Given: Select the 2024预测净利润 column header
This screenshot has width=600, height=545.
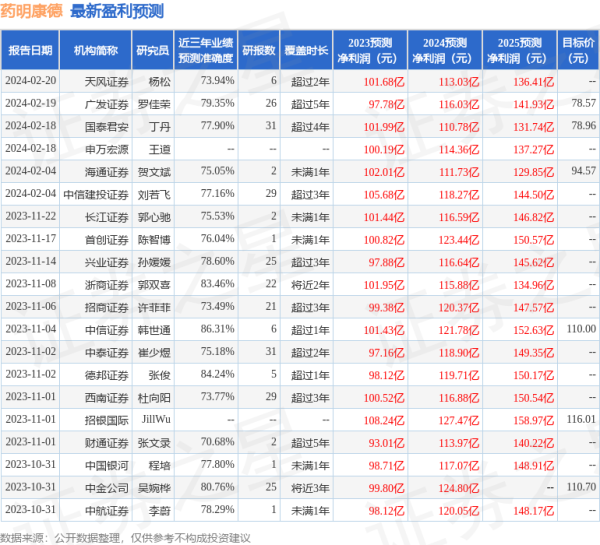Looking at the screenshot, I should coord(445,50).
